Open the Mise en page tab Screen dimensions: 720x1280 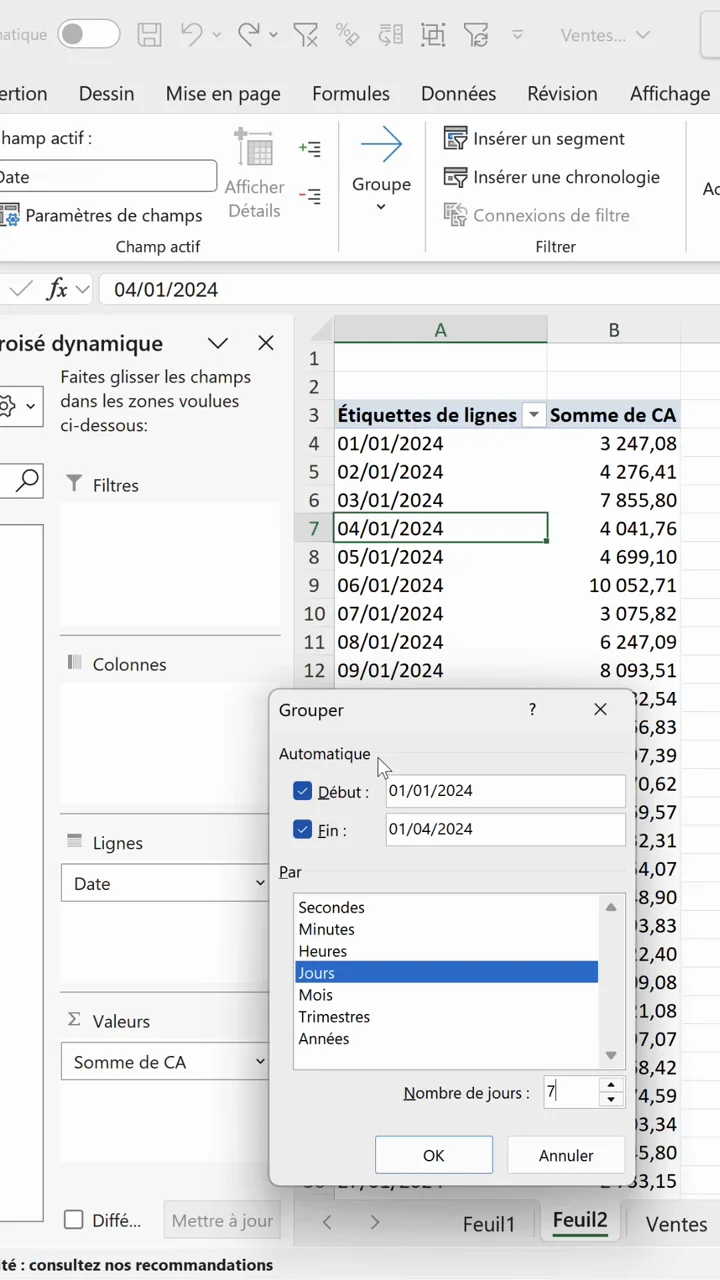click(223, 94)
